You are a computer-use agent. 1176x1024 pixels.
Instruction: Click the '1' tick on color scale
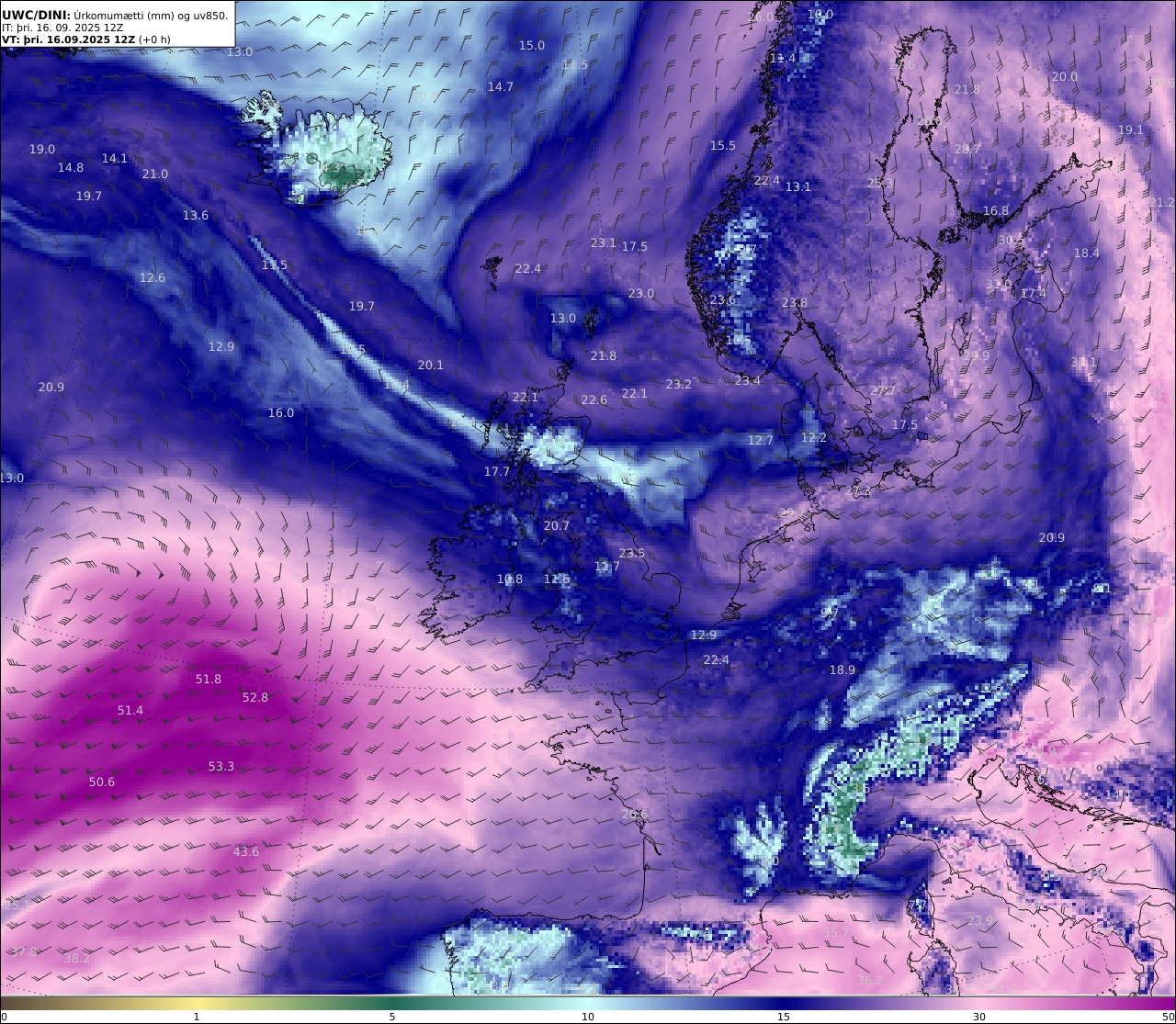click(x=197, y=1017)
